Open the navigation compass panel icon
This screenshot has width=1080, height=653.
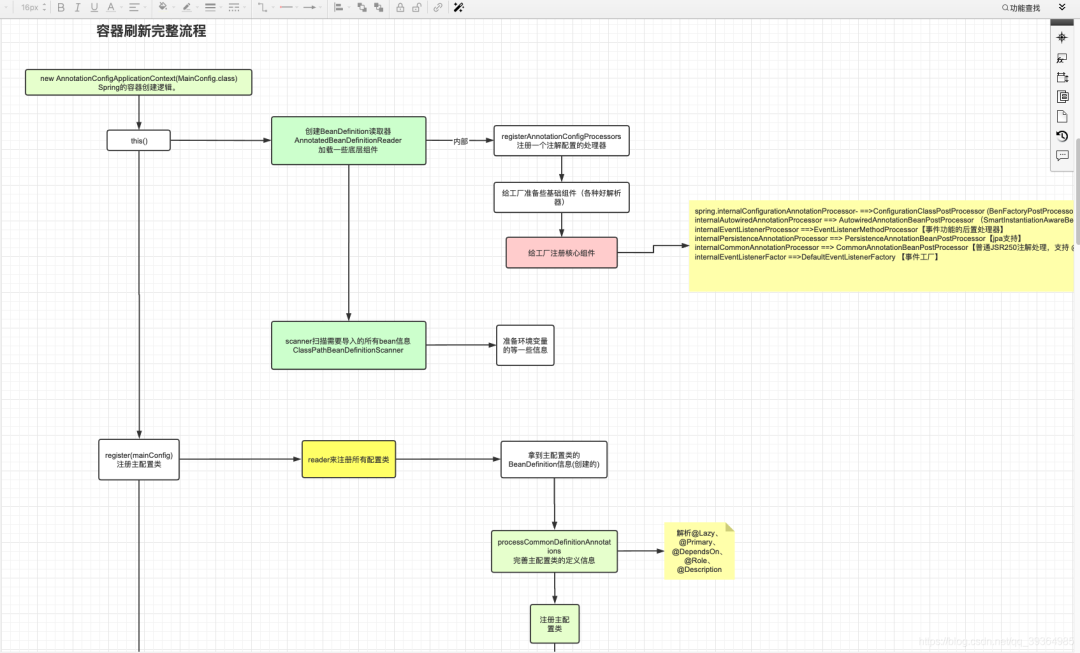coord(1061,38)
